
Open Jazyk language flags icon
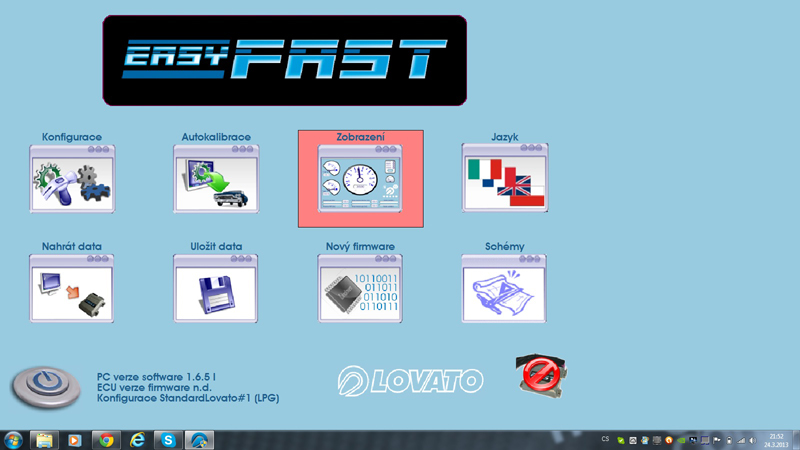pyautogui.click(x=505, y=178)
